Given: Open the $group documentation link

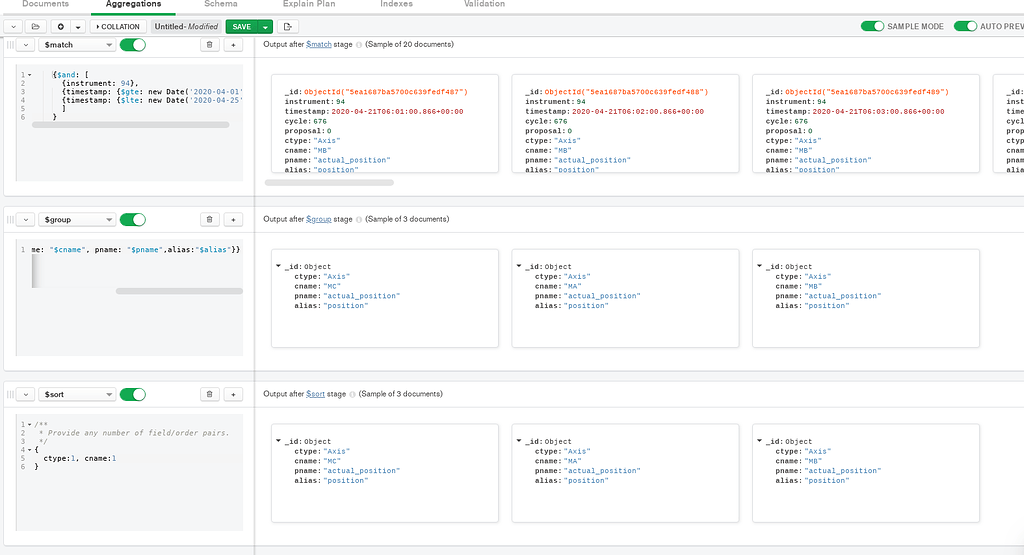Looking at the screenshot, I should pyautogui.click(x=318, y=219).
